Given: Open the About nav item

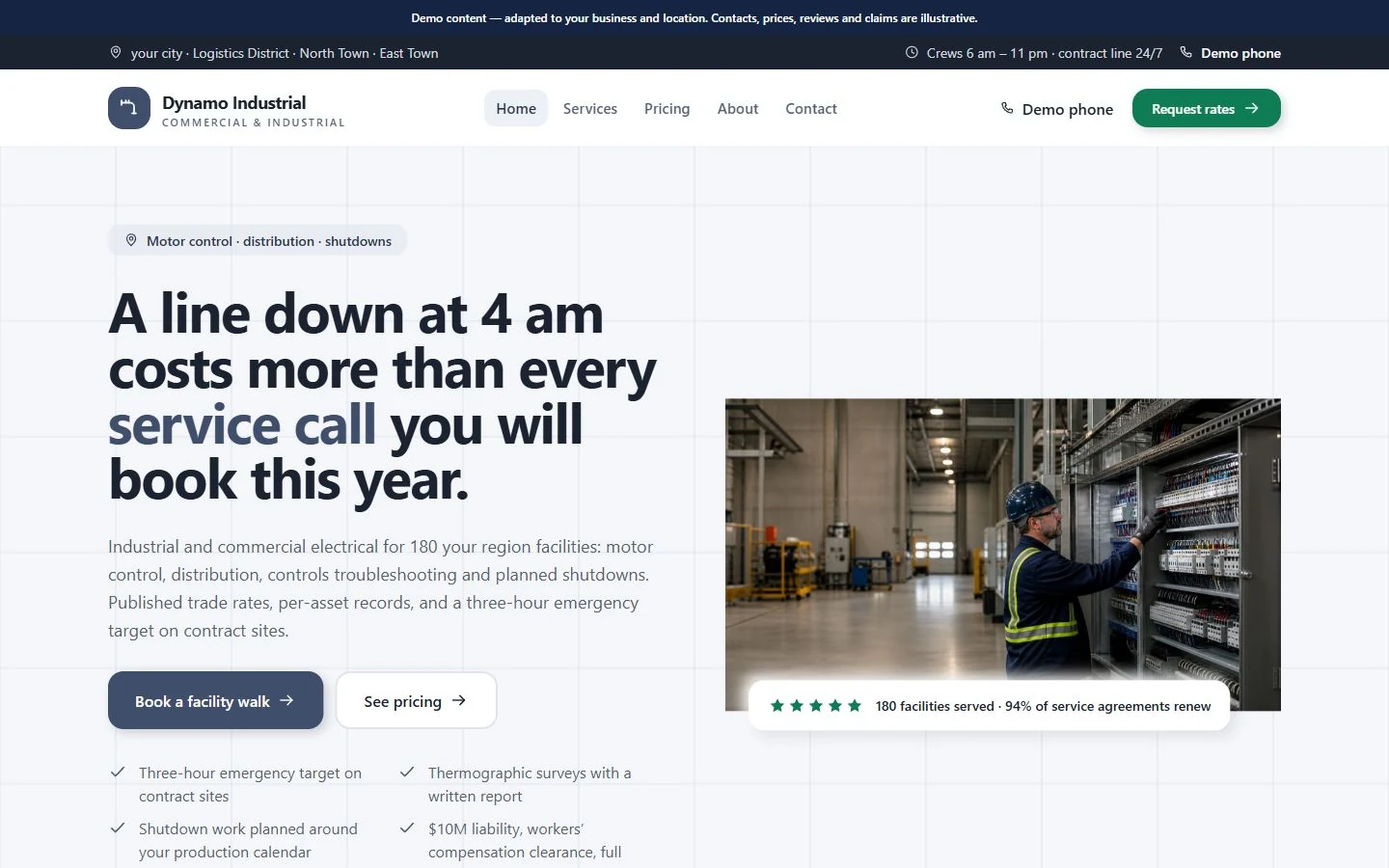Looking at the screenshot, I should click(738, 109).
